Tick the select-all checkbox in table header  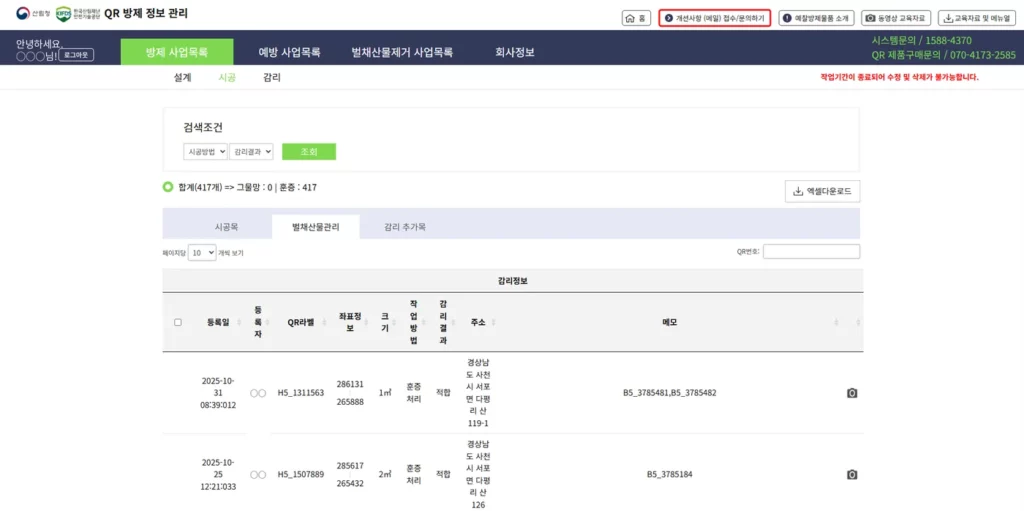[x=178, y=322]
